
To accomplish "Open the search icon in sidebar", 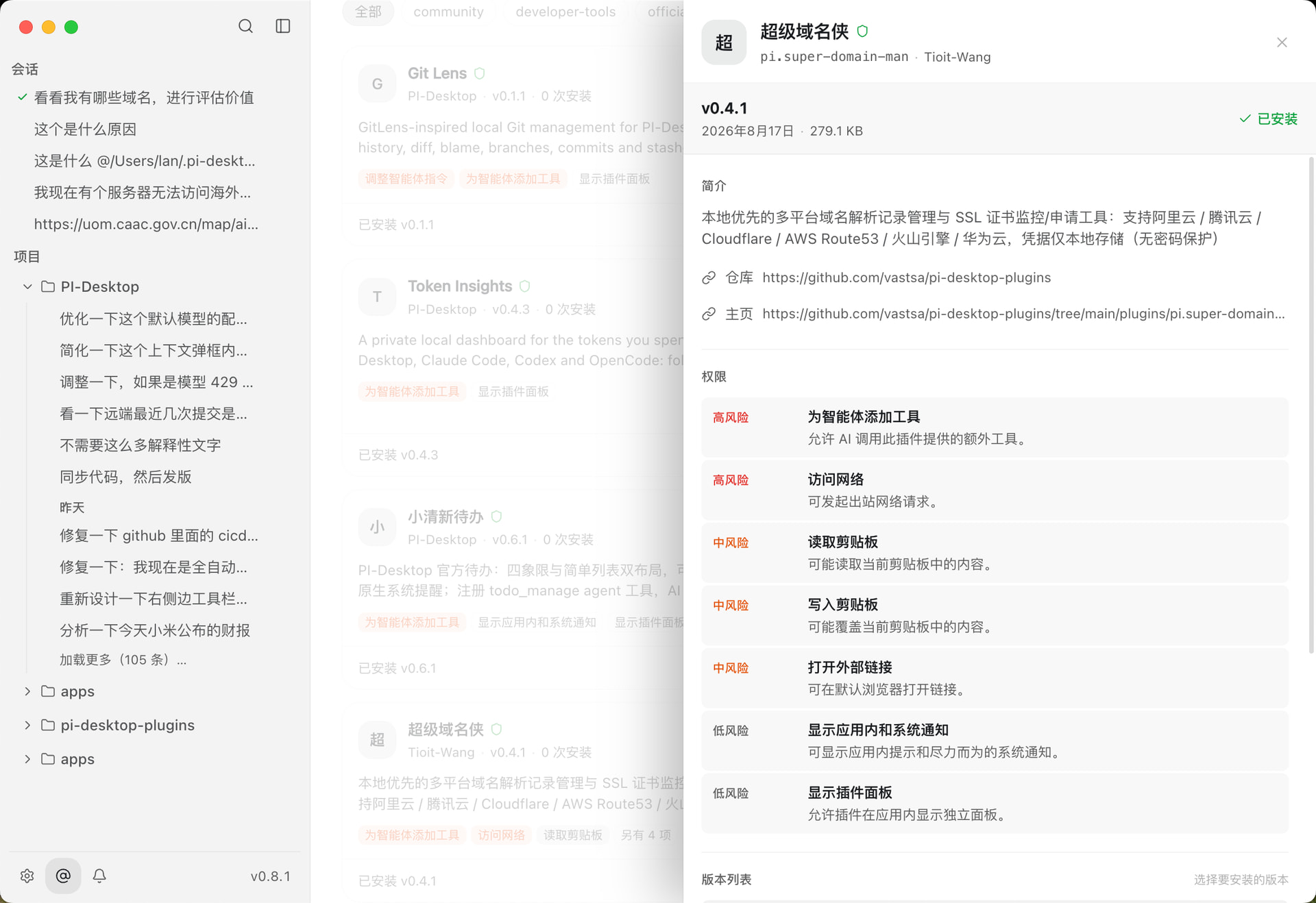I will tap(245, 26).
